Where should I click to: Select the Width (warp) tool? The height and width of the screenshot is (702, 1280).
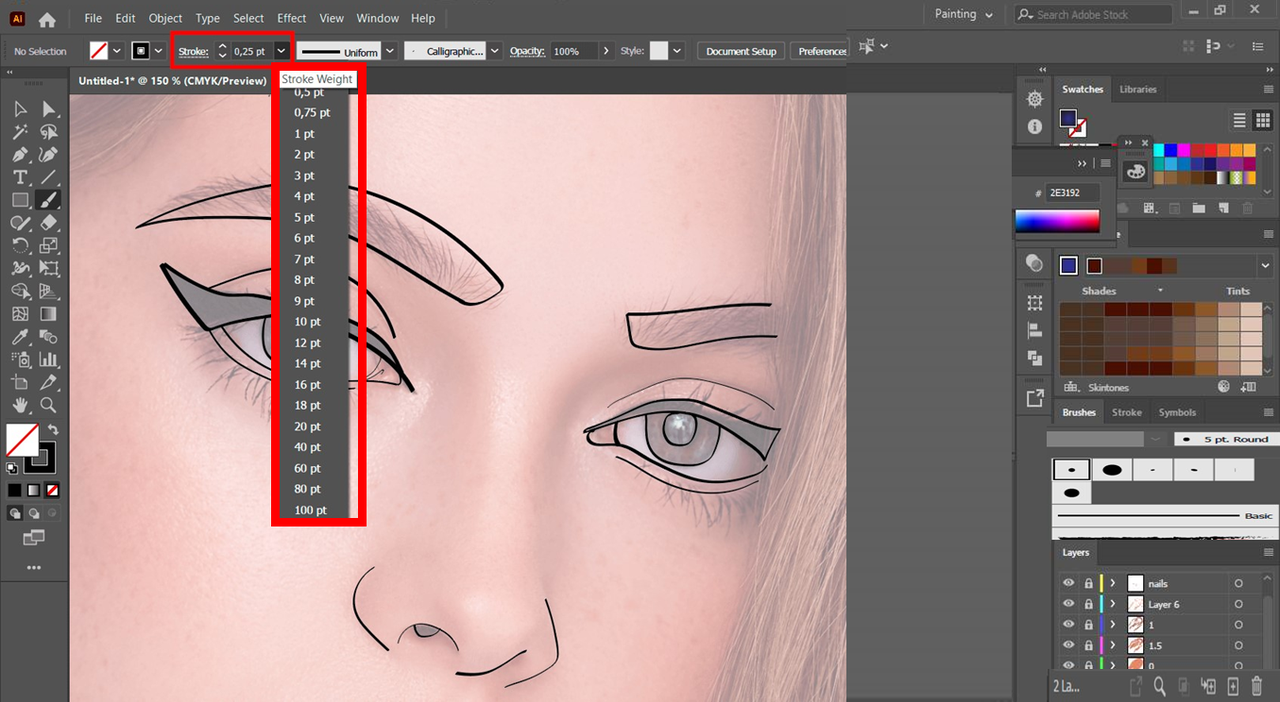click(20, 268)
